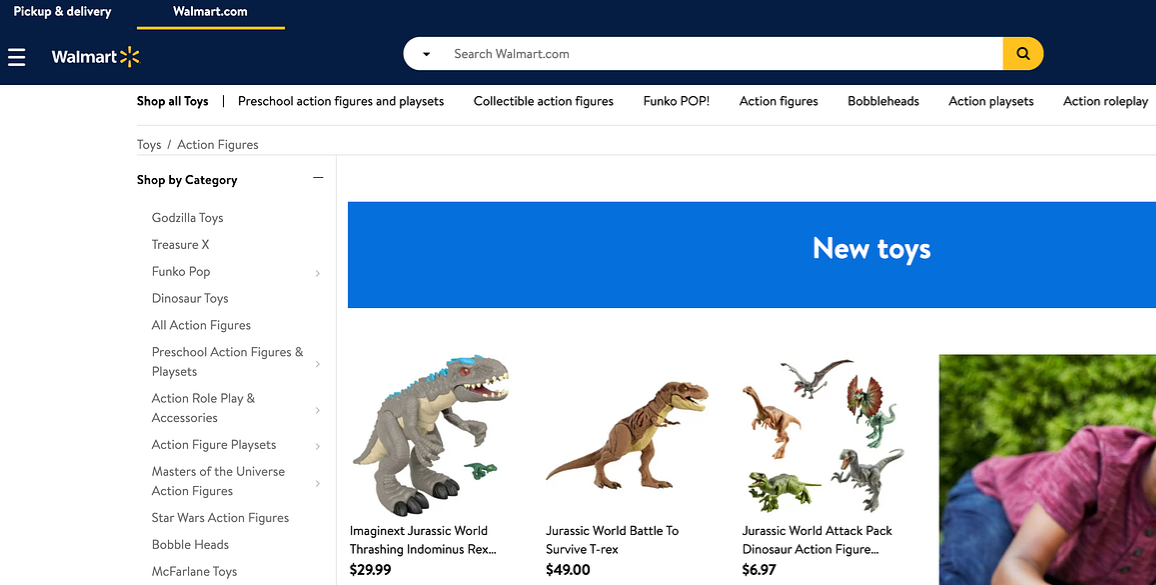
Task: Open Preschool action figures and playsets
Action: [341, 101]
